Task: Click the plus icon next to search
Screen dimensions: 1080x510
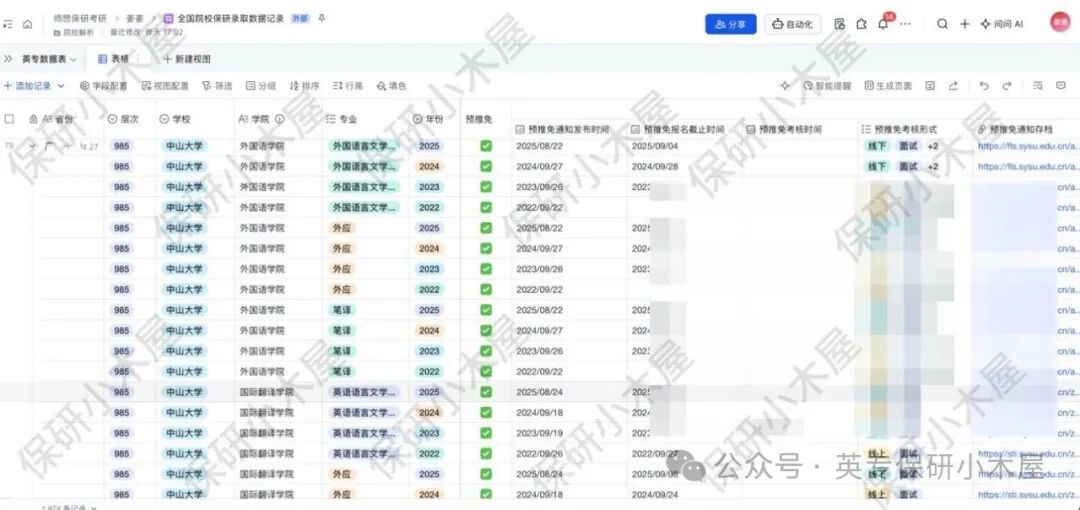Action: coord(964,24)
